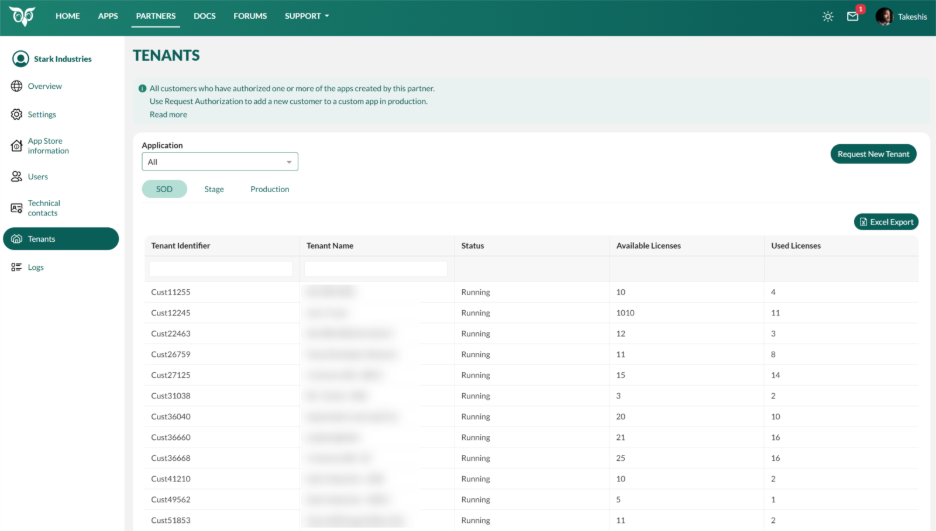This screenshot has height=531, width=936.
Task: Open Overview globe icon in sidebar
Action: [17, 87]
